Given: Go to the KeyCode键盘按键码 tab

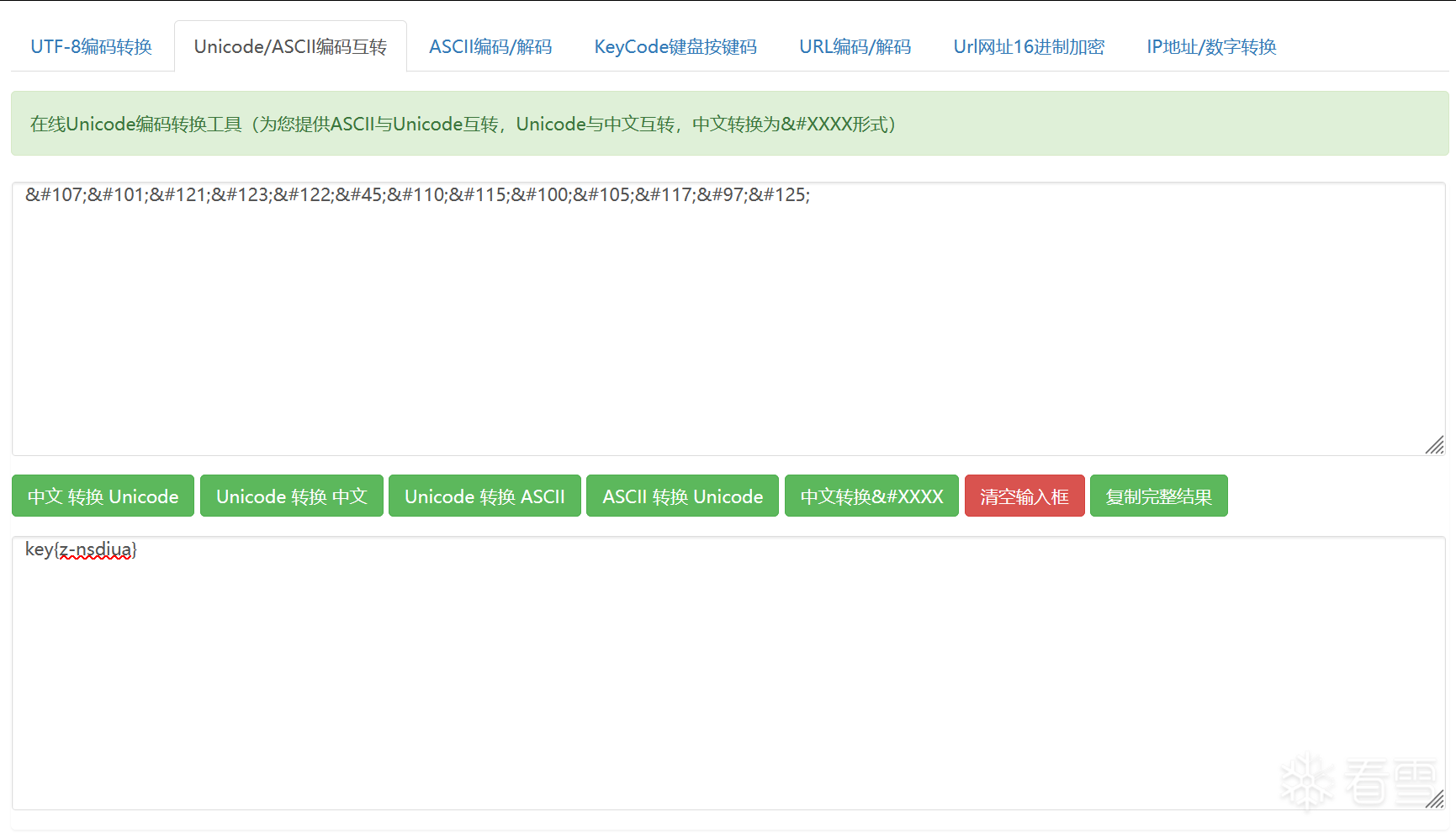Looking at the screenshot, I should [675, 47].
